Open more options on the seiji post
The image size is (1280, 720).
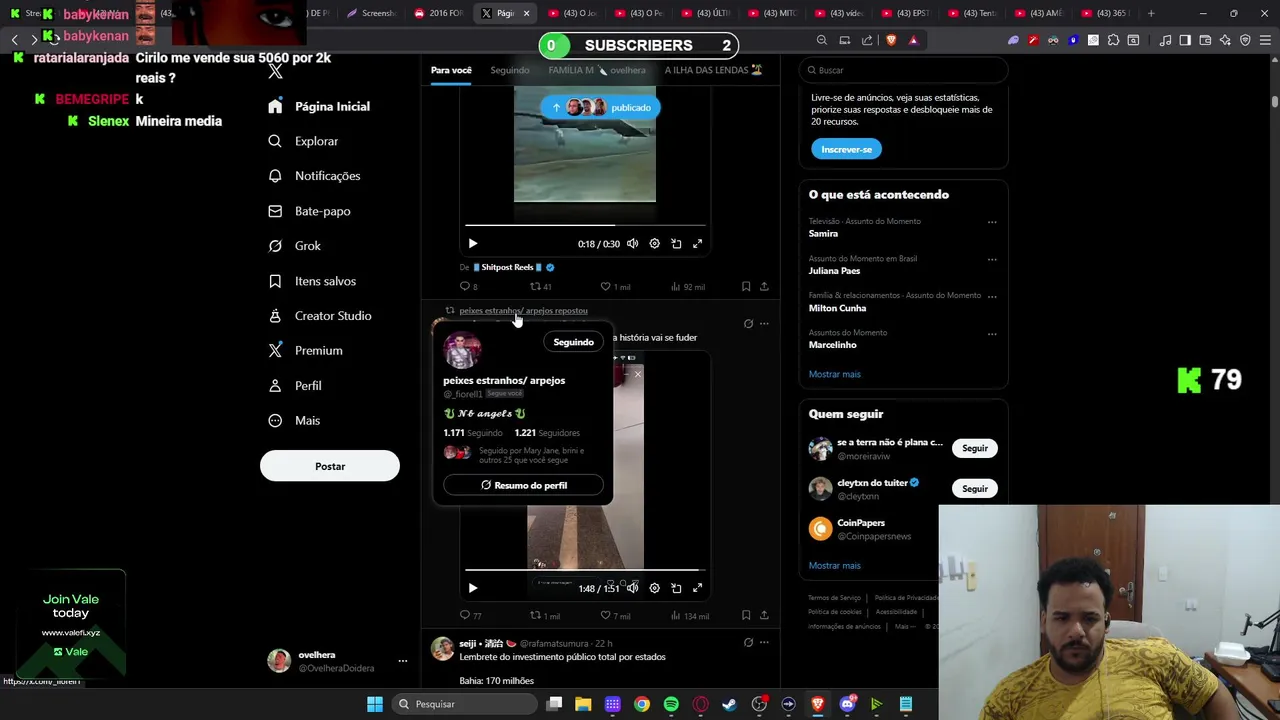pos(764,643)
